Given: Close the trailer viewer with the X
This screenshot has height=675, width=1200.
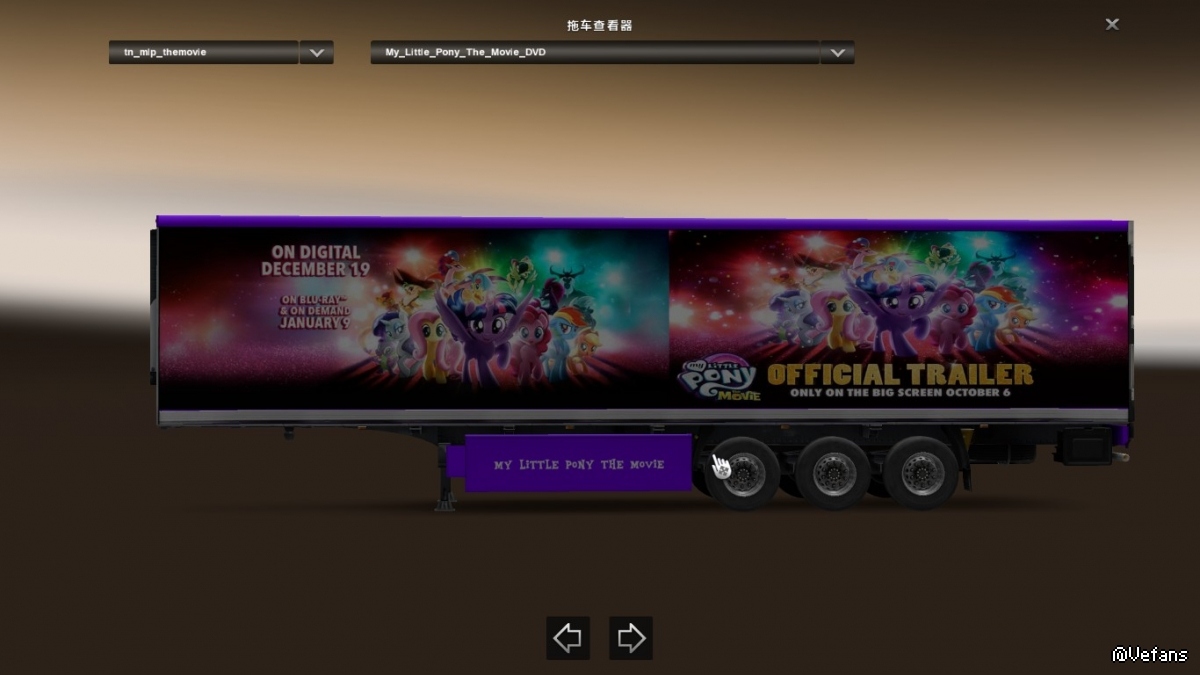Looking at the screenshot, I should pyautogui.click(x=1112, y=24).
